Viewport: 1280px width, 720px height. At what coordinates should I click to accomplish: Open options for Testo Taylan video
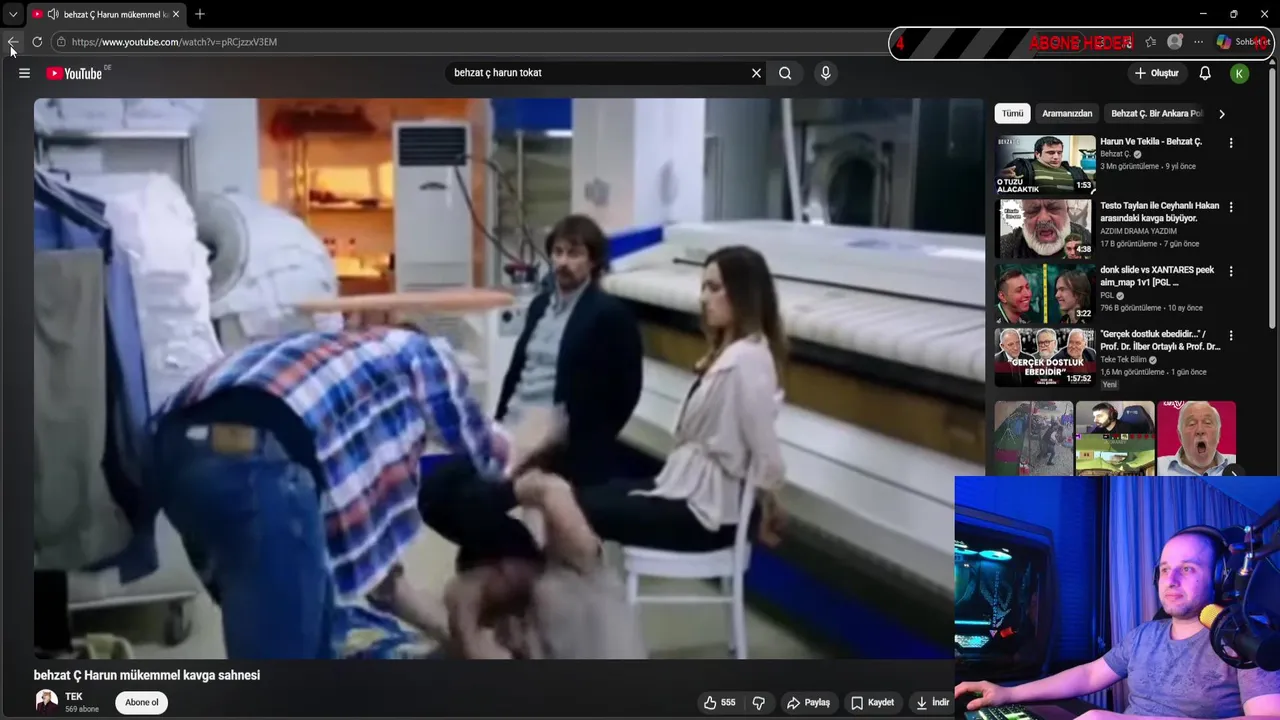(x=1231, y=207)
